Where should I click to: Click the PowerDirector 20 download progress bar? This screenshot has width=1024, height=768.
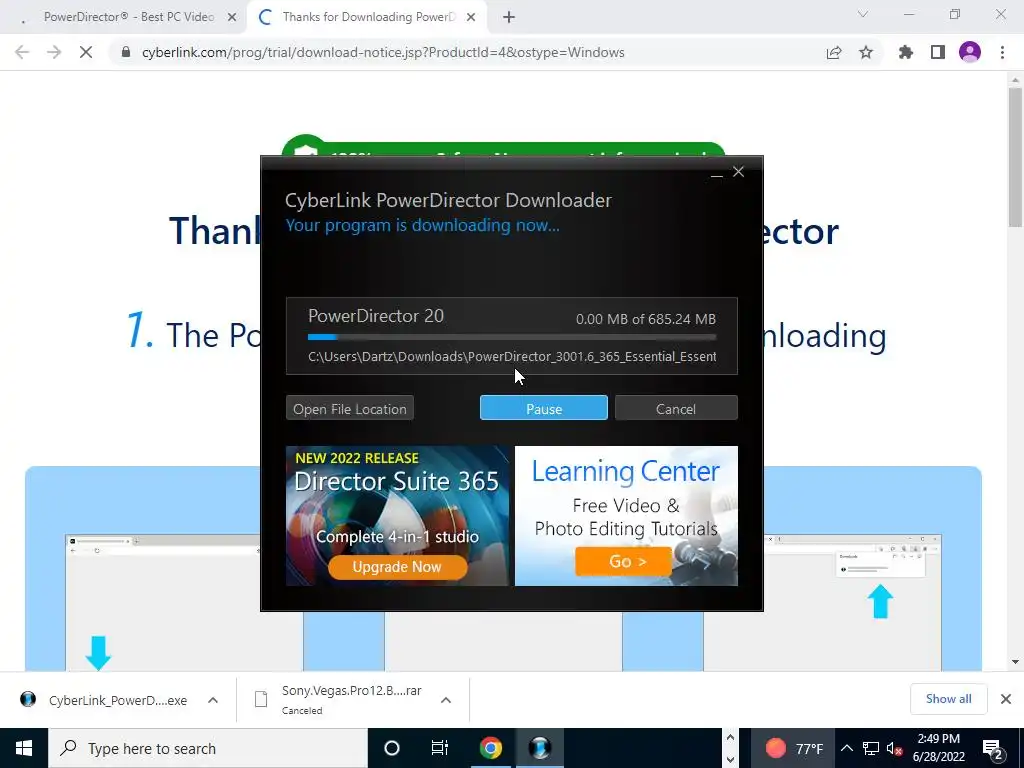tap(512, 337)
